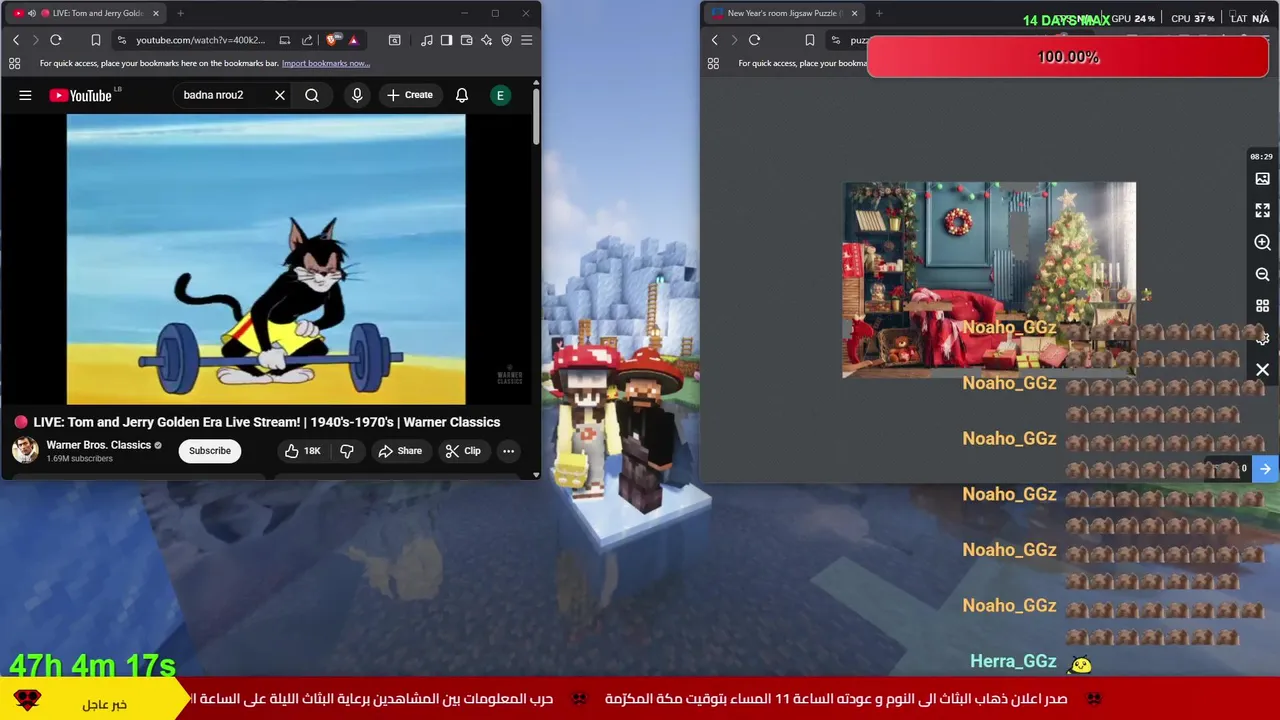
Task: Zoom out on the jigsaw puzzle
Action: coord(1262,274)
